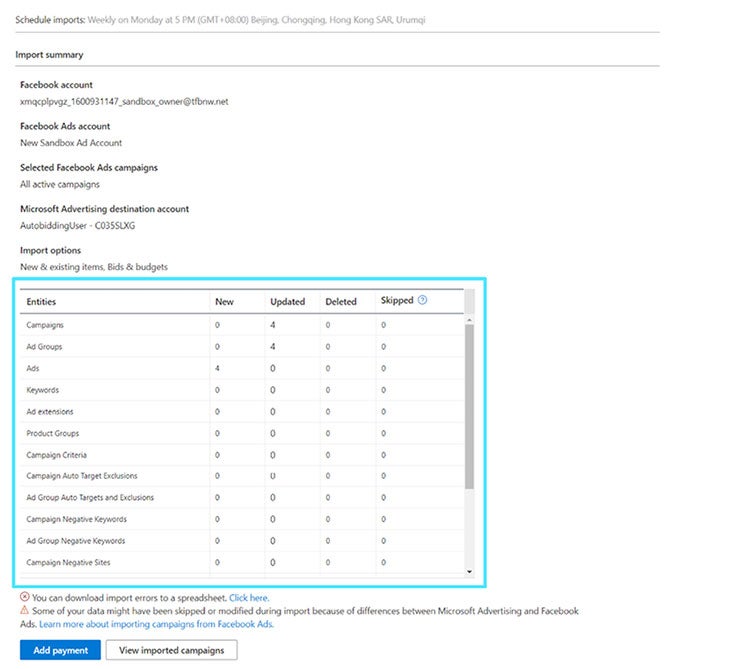Screen dimensions: 750x669
Task: Click the scroll-up arrow of the entities table
Action: [469, 319]
